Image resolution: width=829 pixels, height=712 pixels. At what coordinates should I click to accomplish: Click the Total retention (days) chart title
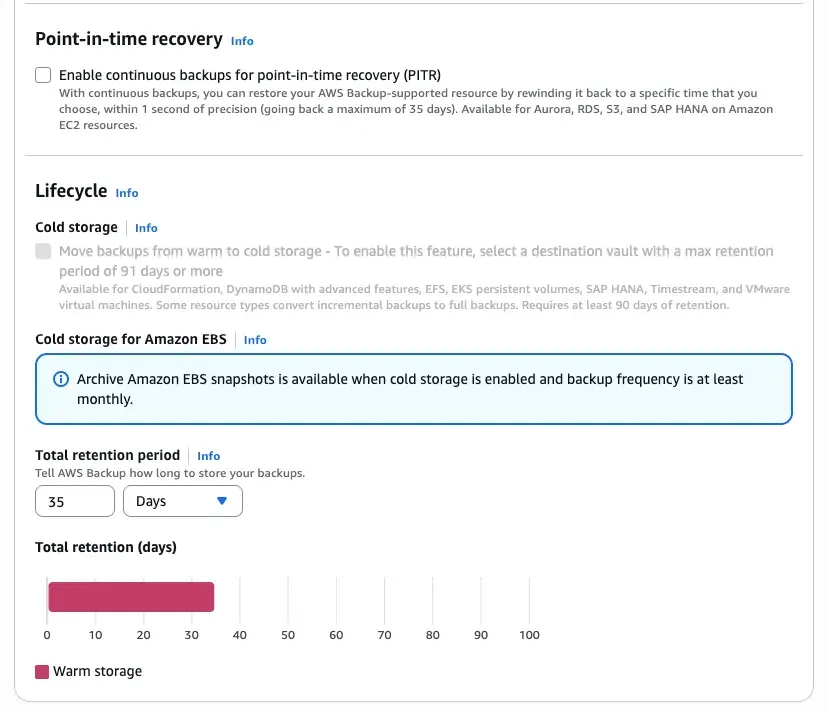coord(105,547)
